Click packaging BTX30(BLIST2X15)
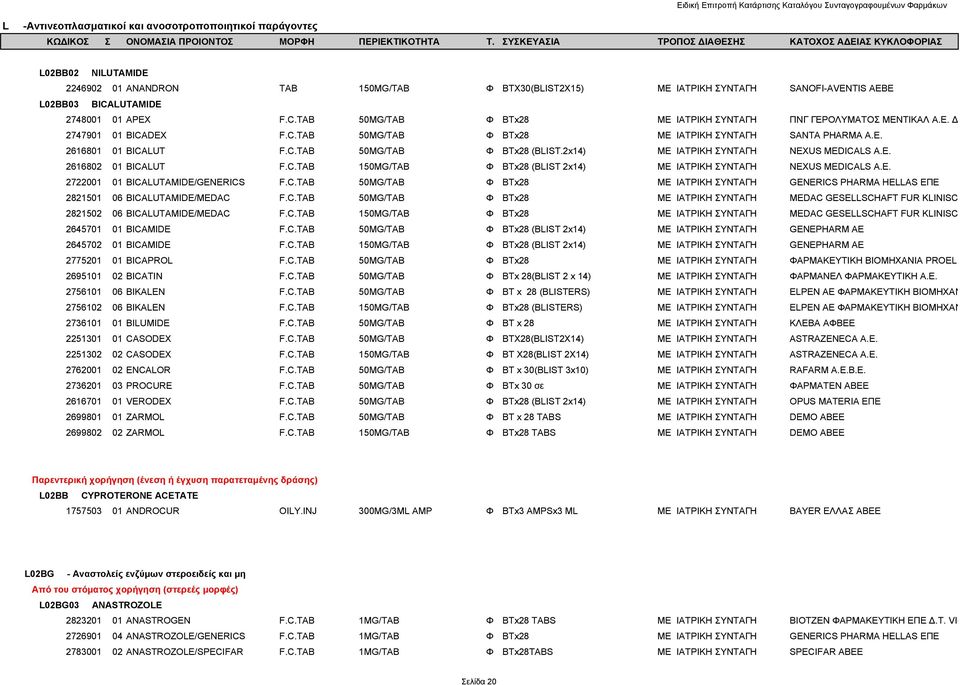Screen dimensions: 960x685 [543, 88]
